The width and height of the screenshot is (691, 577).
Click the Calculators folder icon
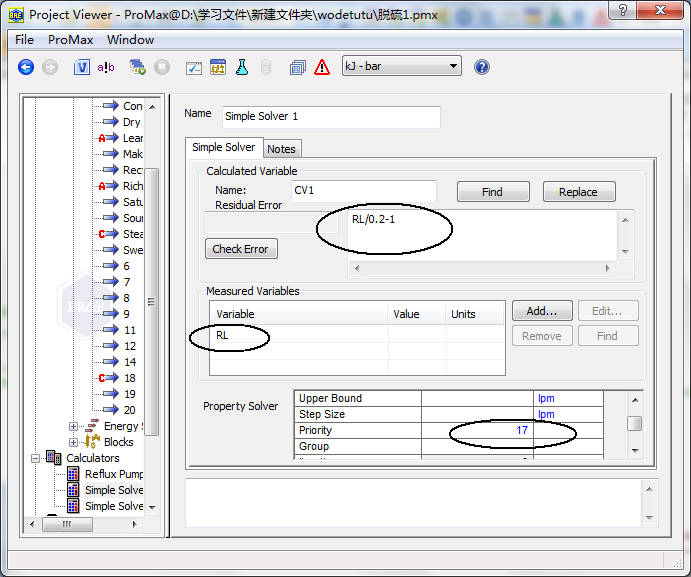coord(54,458)
